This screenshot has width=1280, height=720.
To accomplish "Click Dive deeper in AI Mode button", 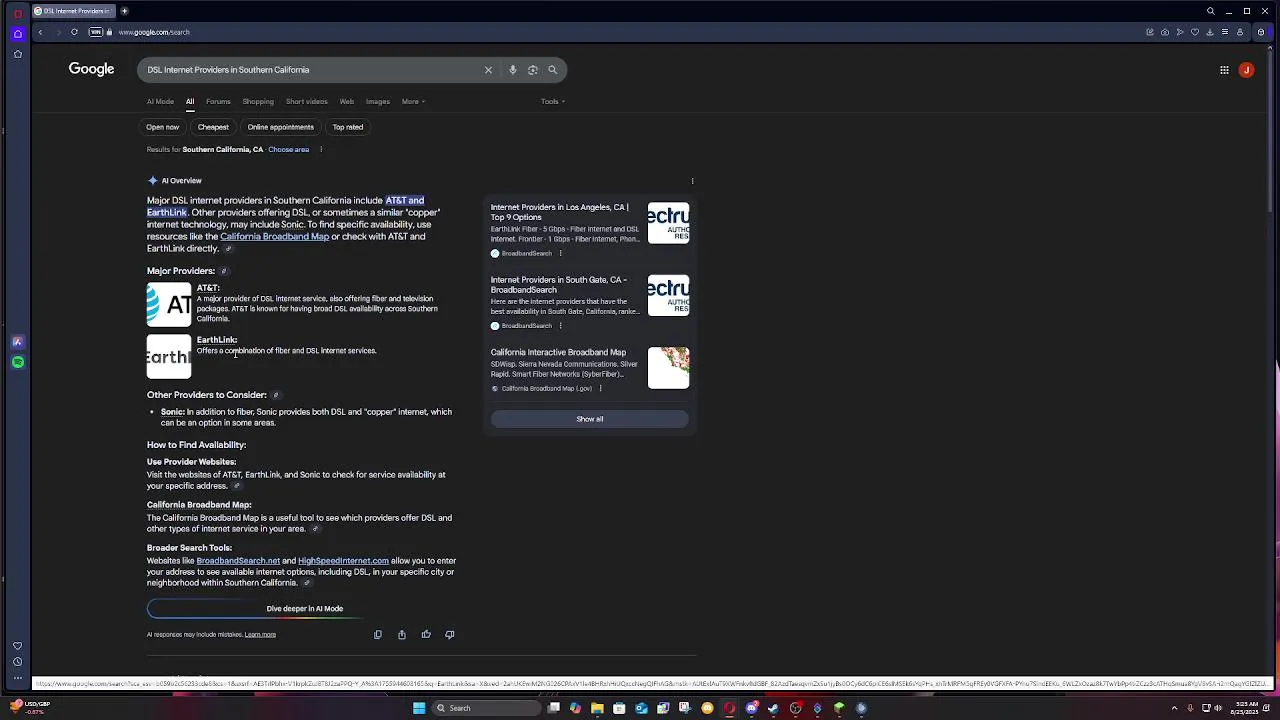I will [304, 608].
